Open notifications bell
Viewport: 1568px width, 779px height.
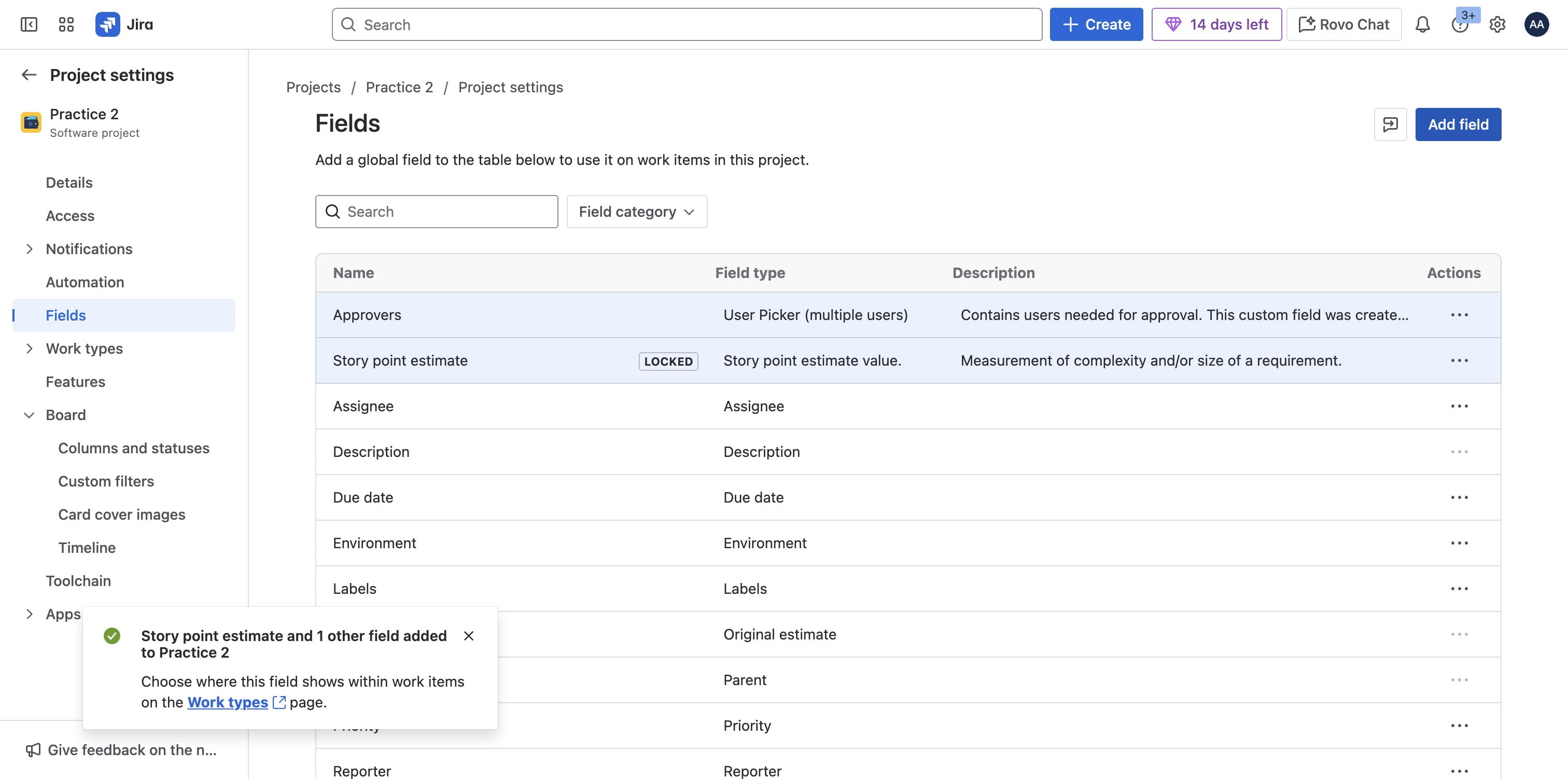1422,24
